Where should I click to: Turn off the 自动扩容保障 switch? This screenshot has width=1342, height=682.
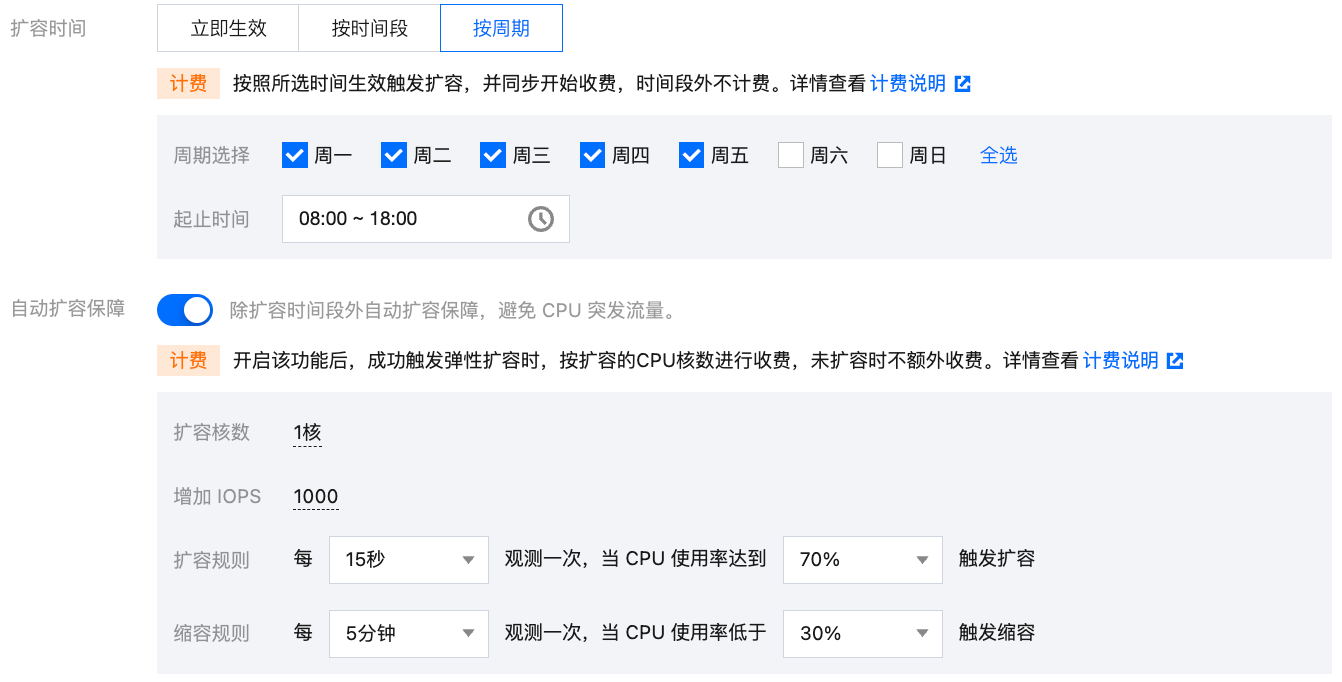coord(185,310)
